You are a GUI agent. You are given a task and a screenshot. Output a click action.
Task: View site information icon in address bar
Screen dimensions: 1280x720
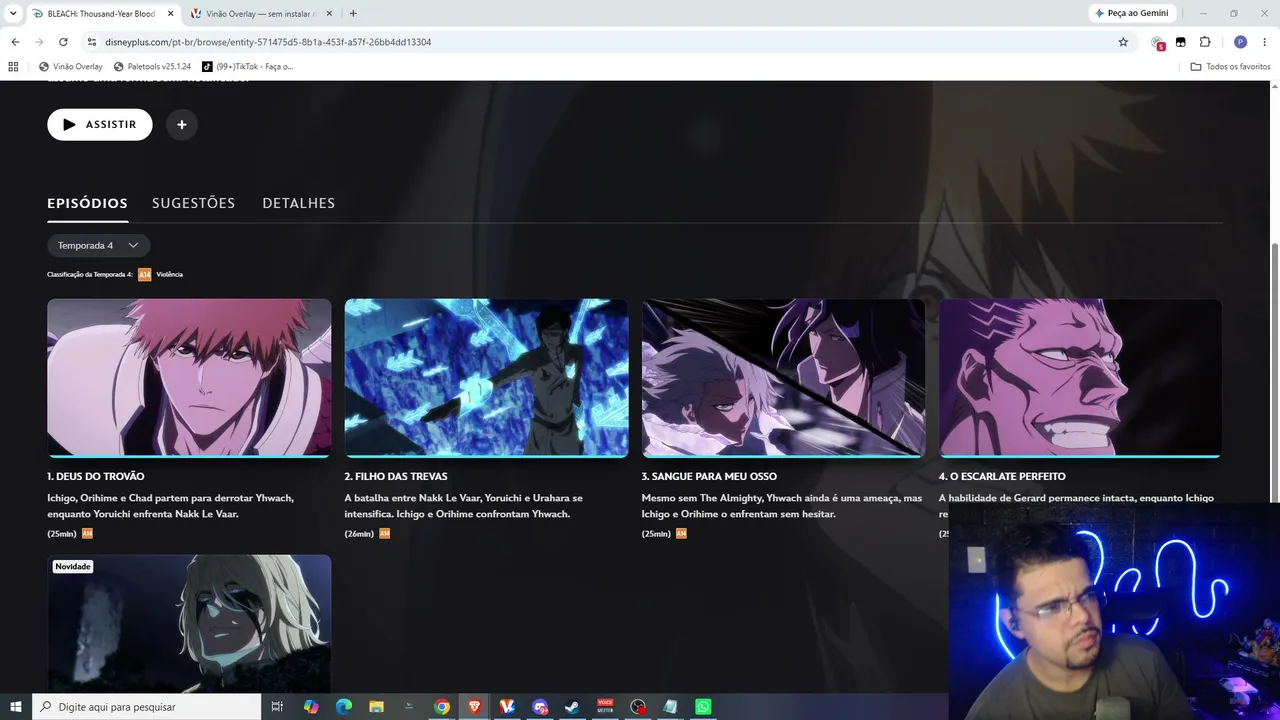[92, 42]
